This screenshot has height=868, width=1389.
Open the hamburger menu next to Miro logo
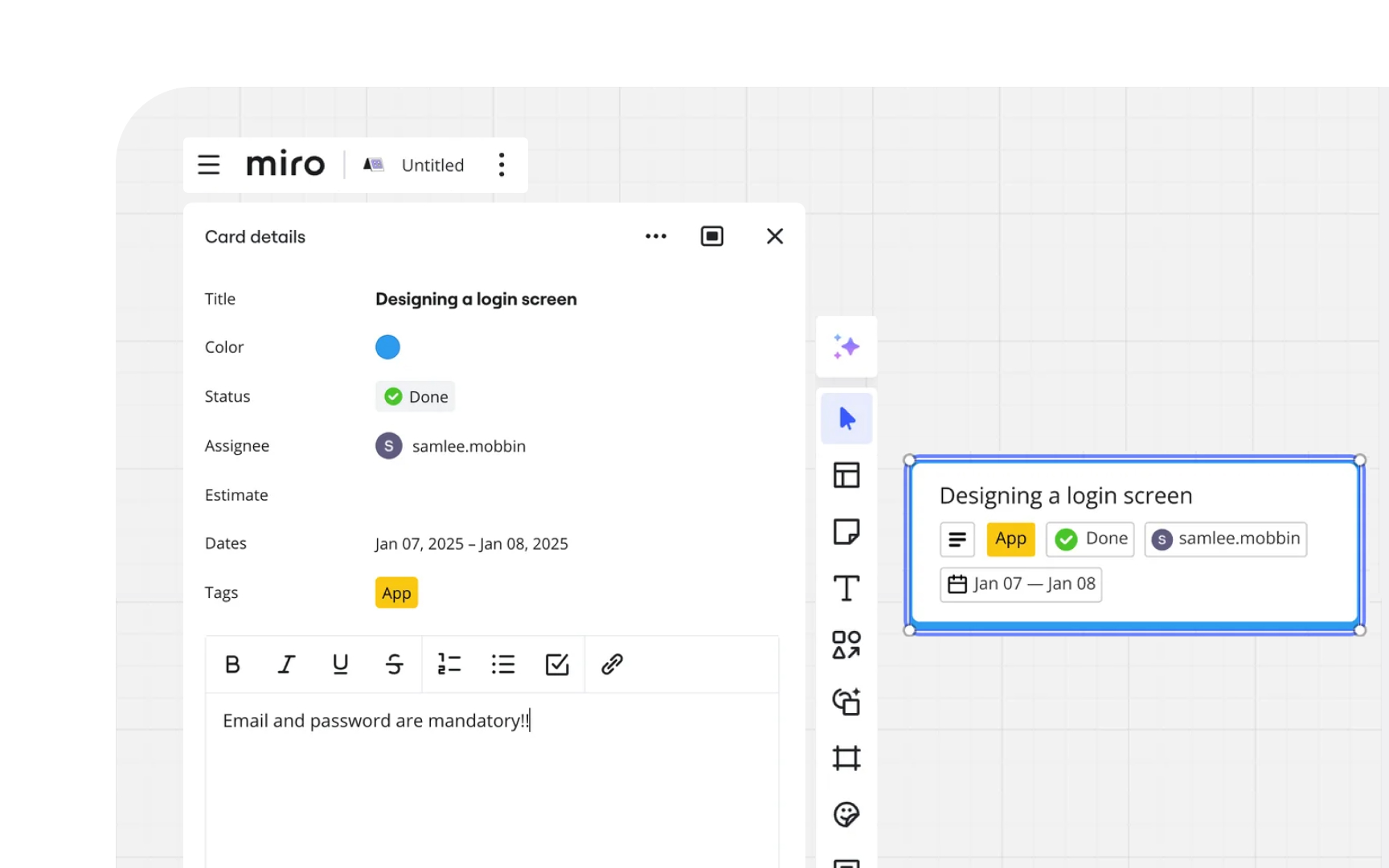coord(209,165)
